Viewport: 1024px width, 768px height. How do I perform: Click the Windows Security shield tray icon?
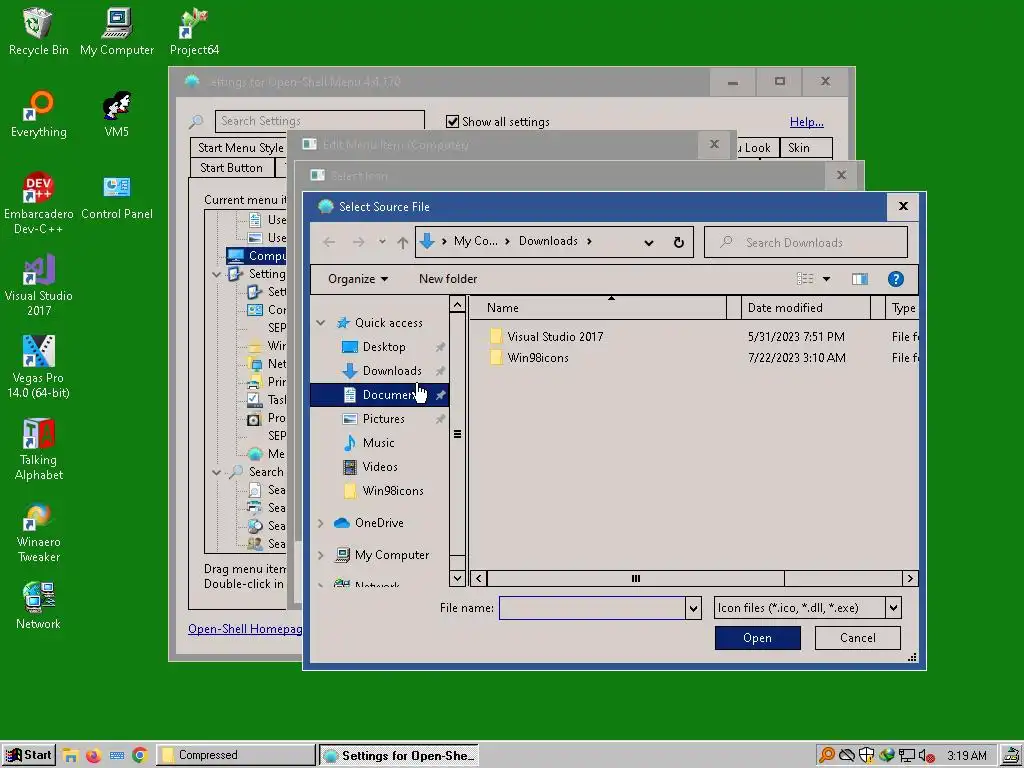(x=867, y=756)
